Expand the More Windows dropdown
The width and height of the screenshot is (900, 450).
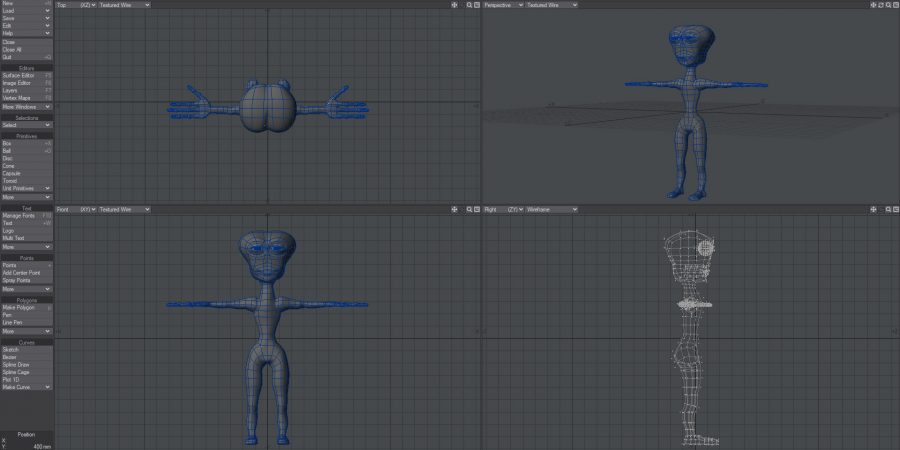coord(26,106)
